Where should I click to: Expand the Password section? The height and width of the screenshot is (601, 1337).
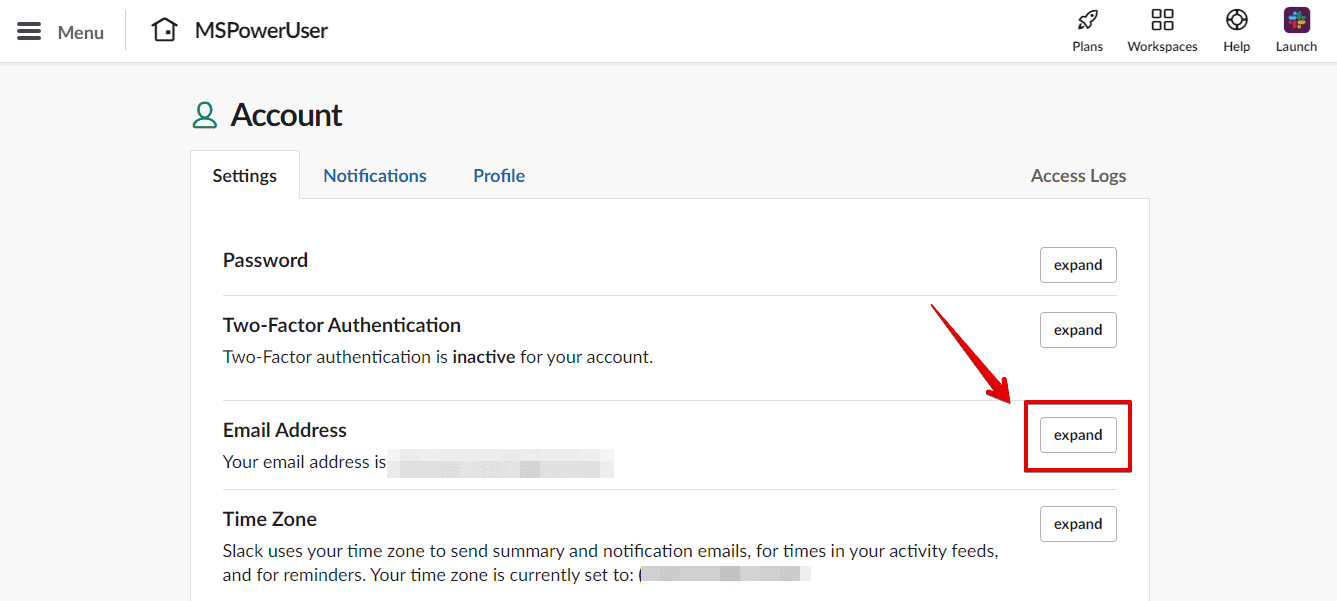[1078, 265]
